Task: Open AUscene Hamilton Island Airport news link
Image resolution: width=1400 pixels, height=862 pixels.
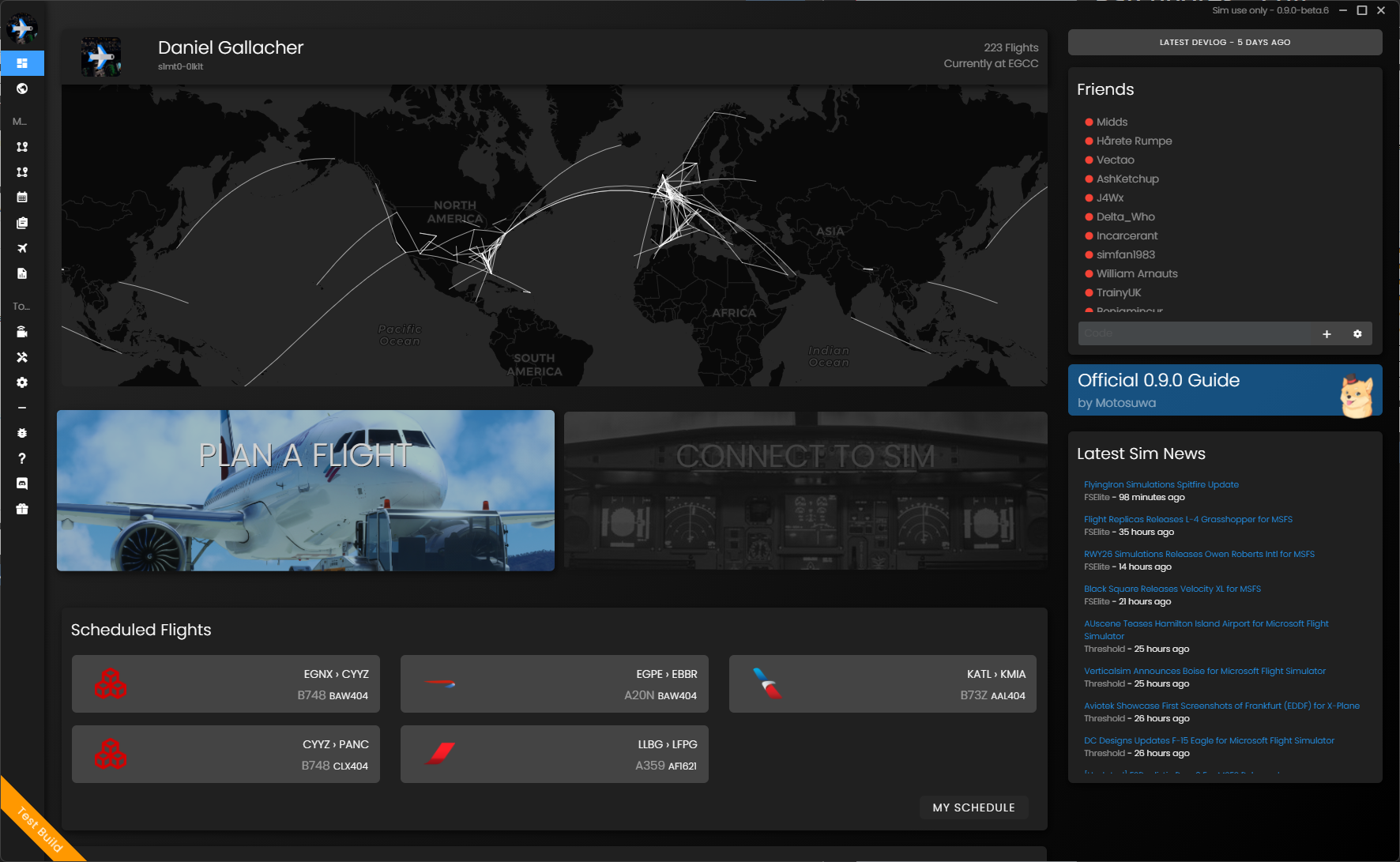Action: pos(1206,630)
